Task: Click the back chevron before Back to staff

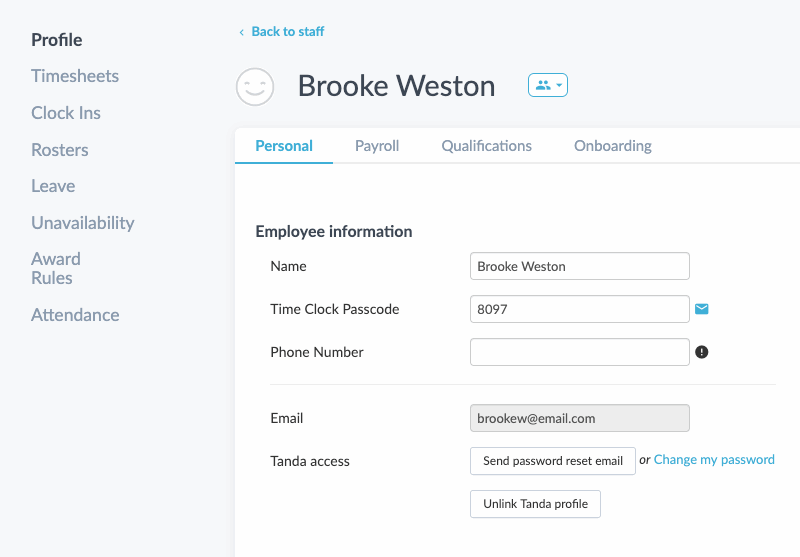Action: click(241, 32)
